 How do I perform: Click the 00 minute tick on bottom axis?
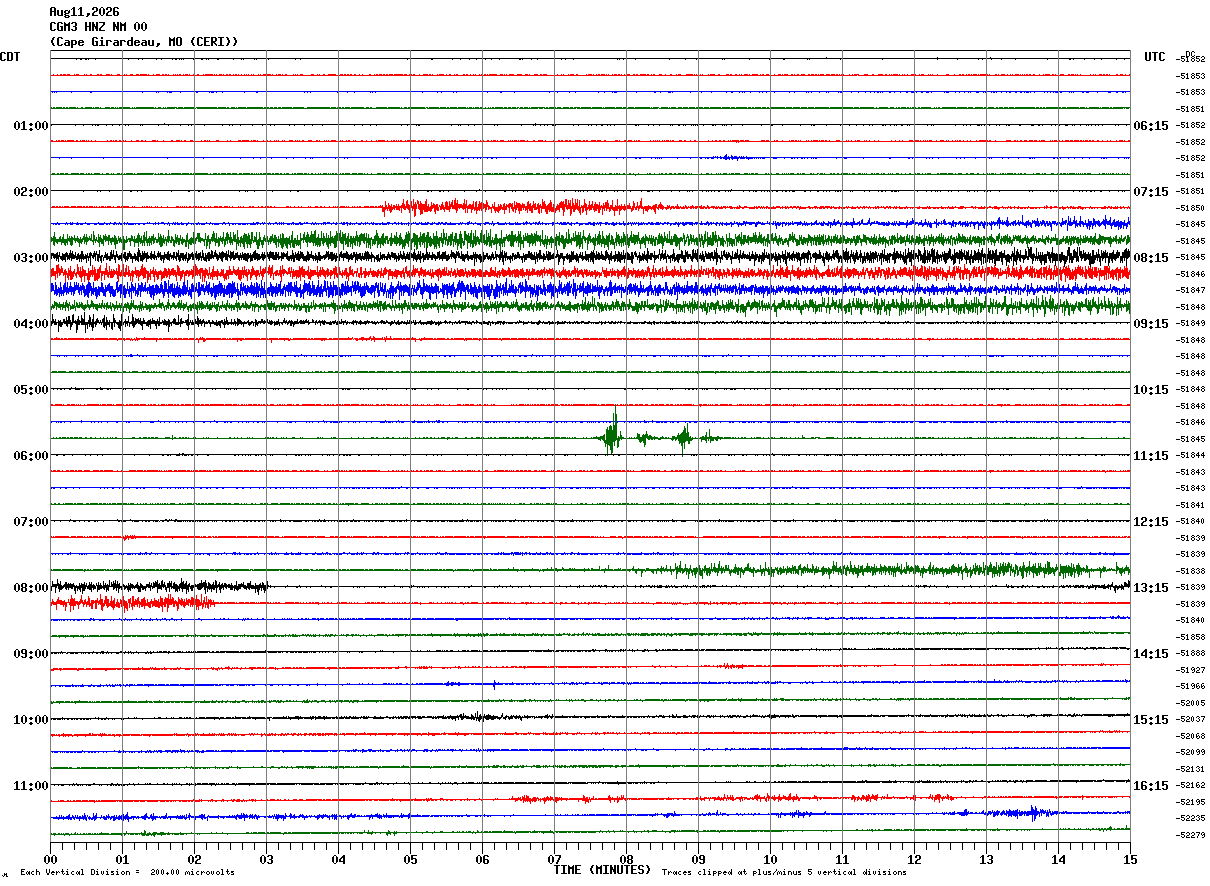(x=50, y=859)
